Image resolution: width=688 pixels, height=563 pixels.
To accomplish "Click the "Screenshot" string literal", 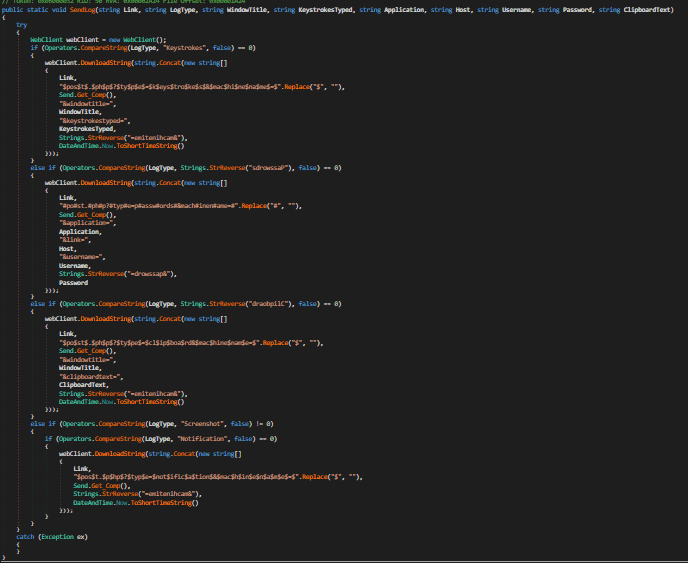I will (202, 423).
